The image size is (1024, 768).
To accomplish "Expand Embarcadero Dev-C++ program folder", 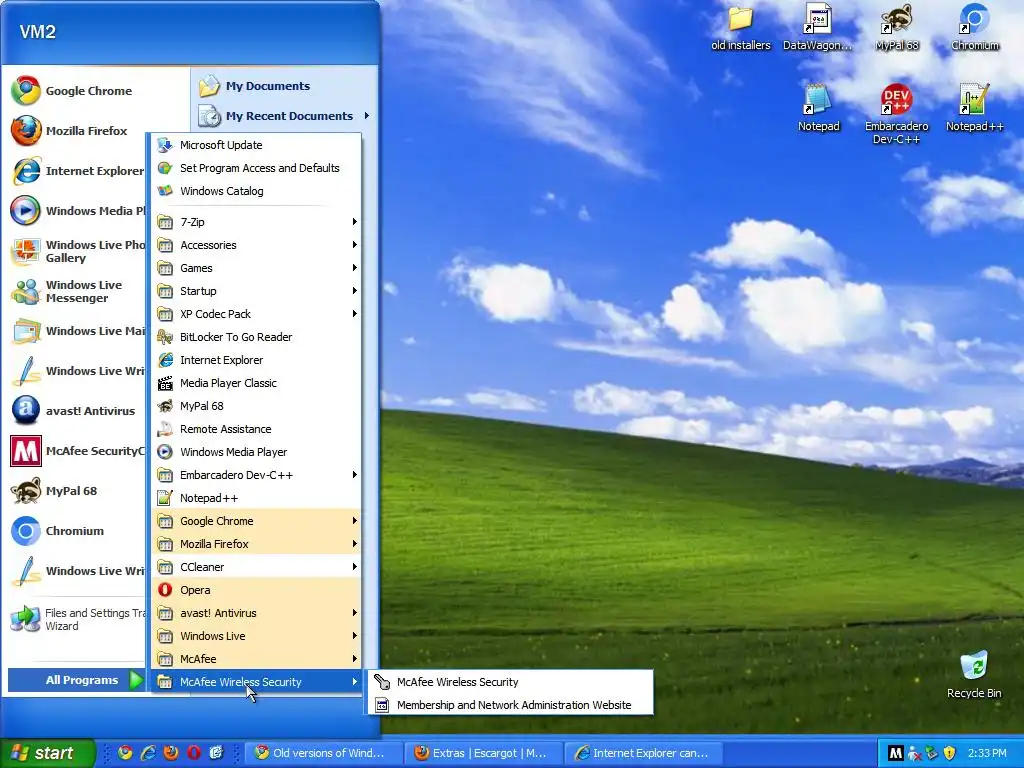I will [257, 475].
